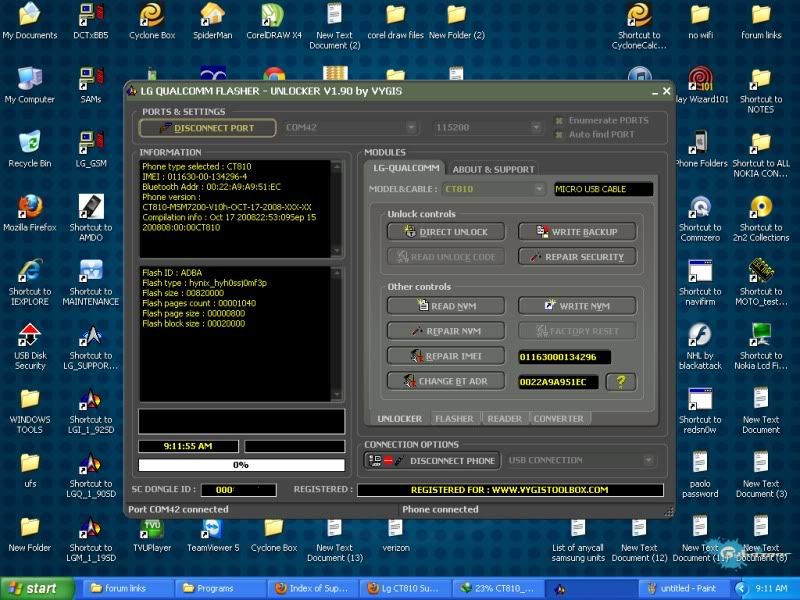Image resolution: width=800 pixels, height=600 pixels.
Task: Open the USB Disk Security icon
Action: click(x=30, y=347)
